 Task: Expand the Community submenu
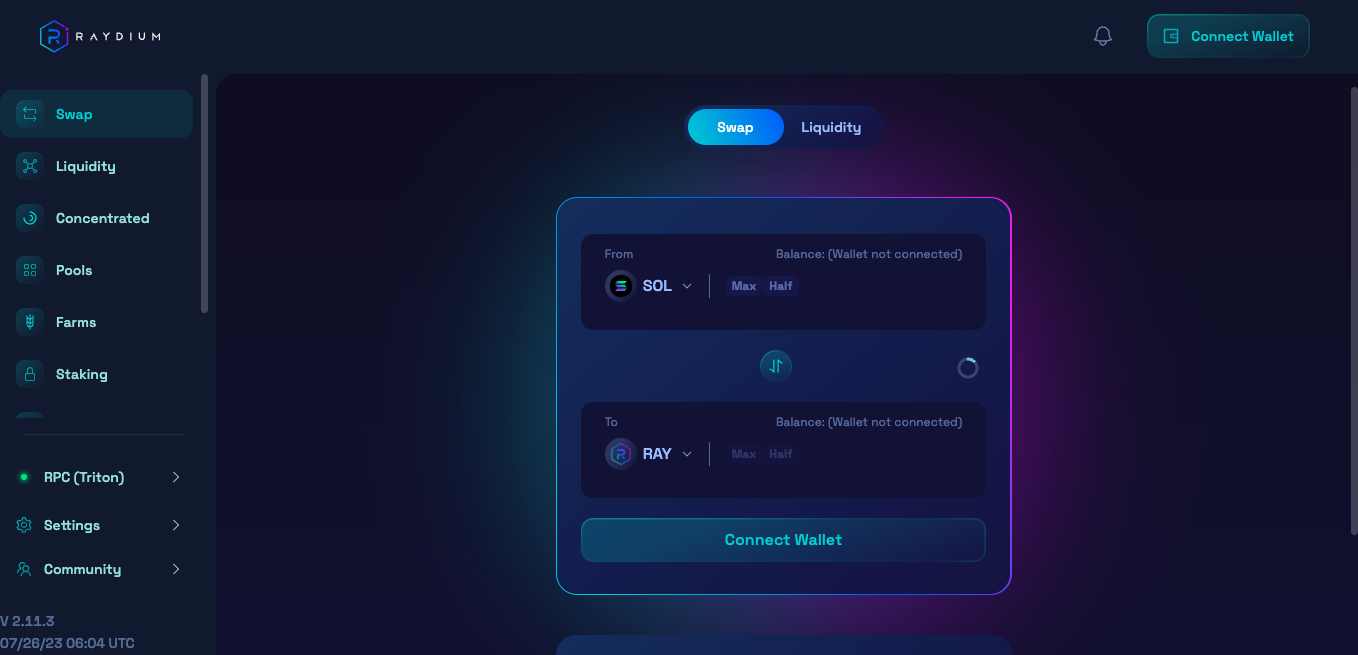point(100,569)
